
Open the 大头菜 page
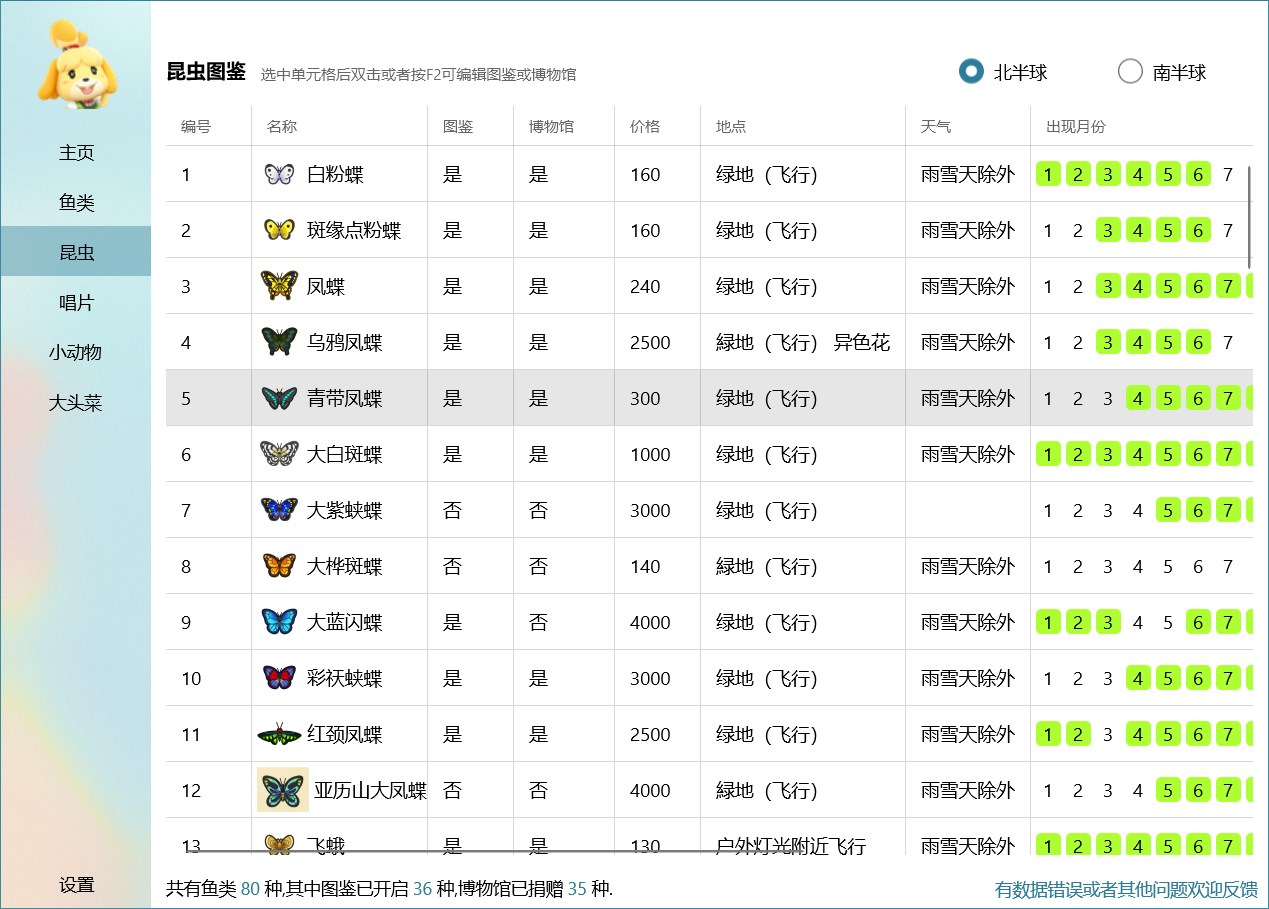click(x=76, y=403)
